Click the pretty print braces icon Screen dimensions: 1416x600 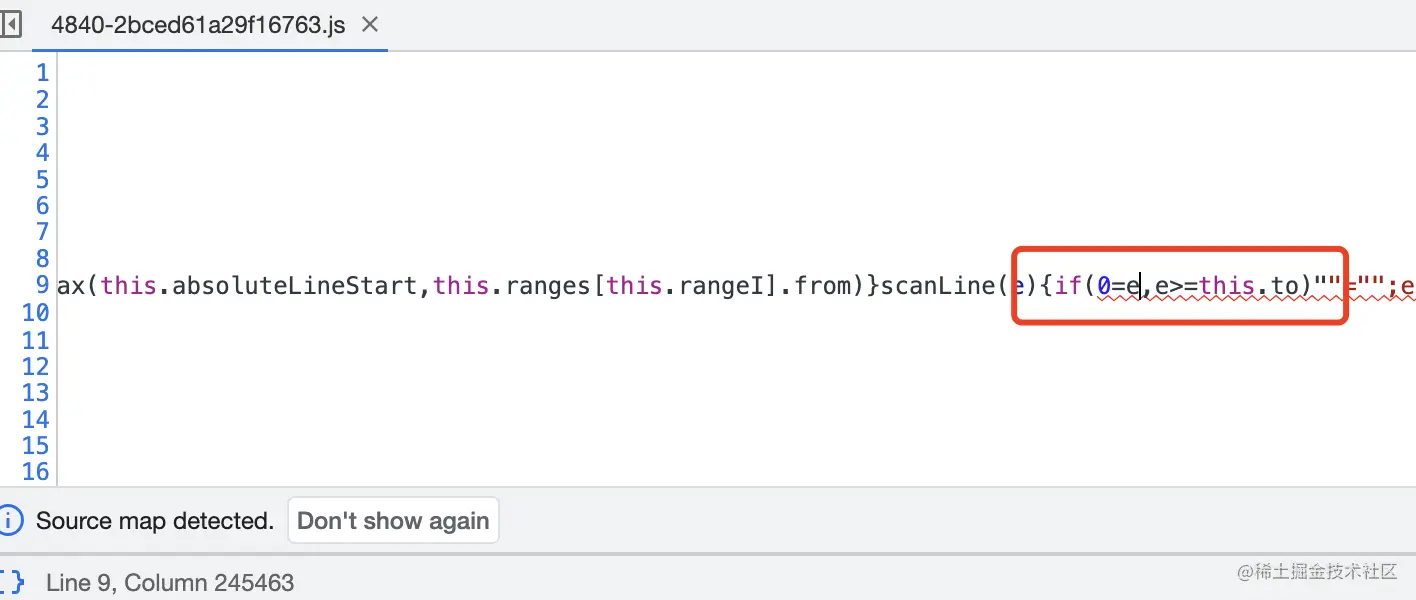point(12,582)
